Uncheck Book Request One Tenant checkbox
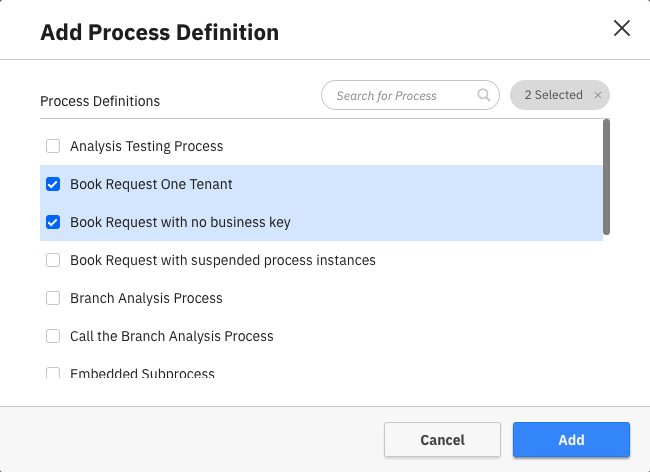 [53, 185]
